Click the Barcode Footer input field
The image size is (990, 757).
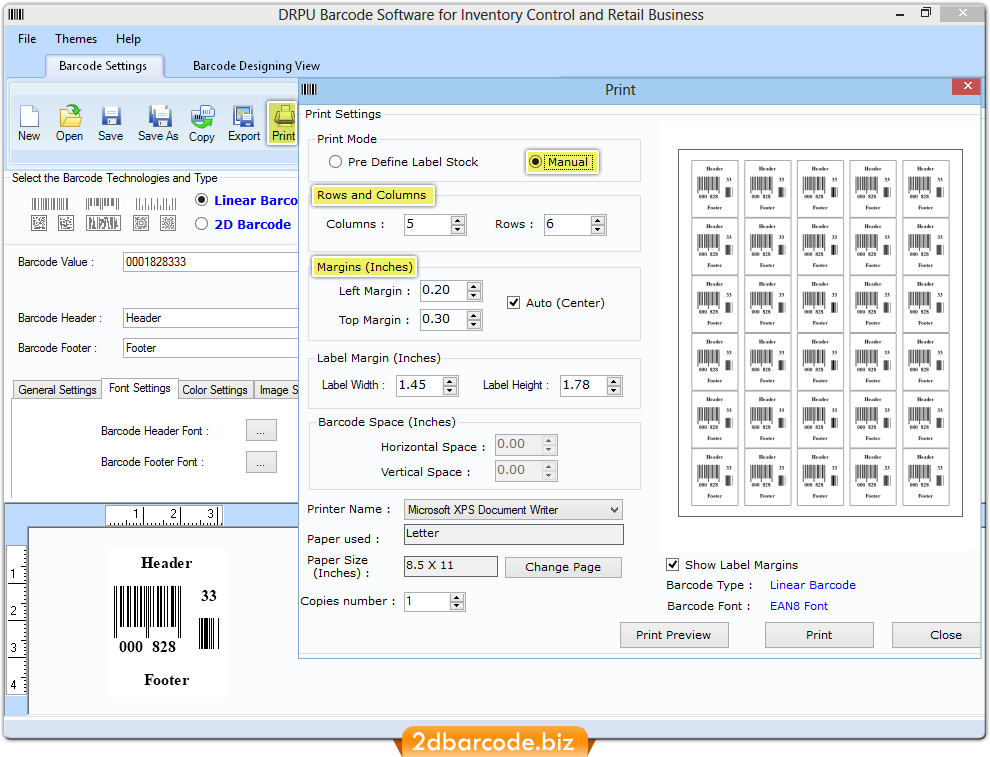[x=210, y=348]
